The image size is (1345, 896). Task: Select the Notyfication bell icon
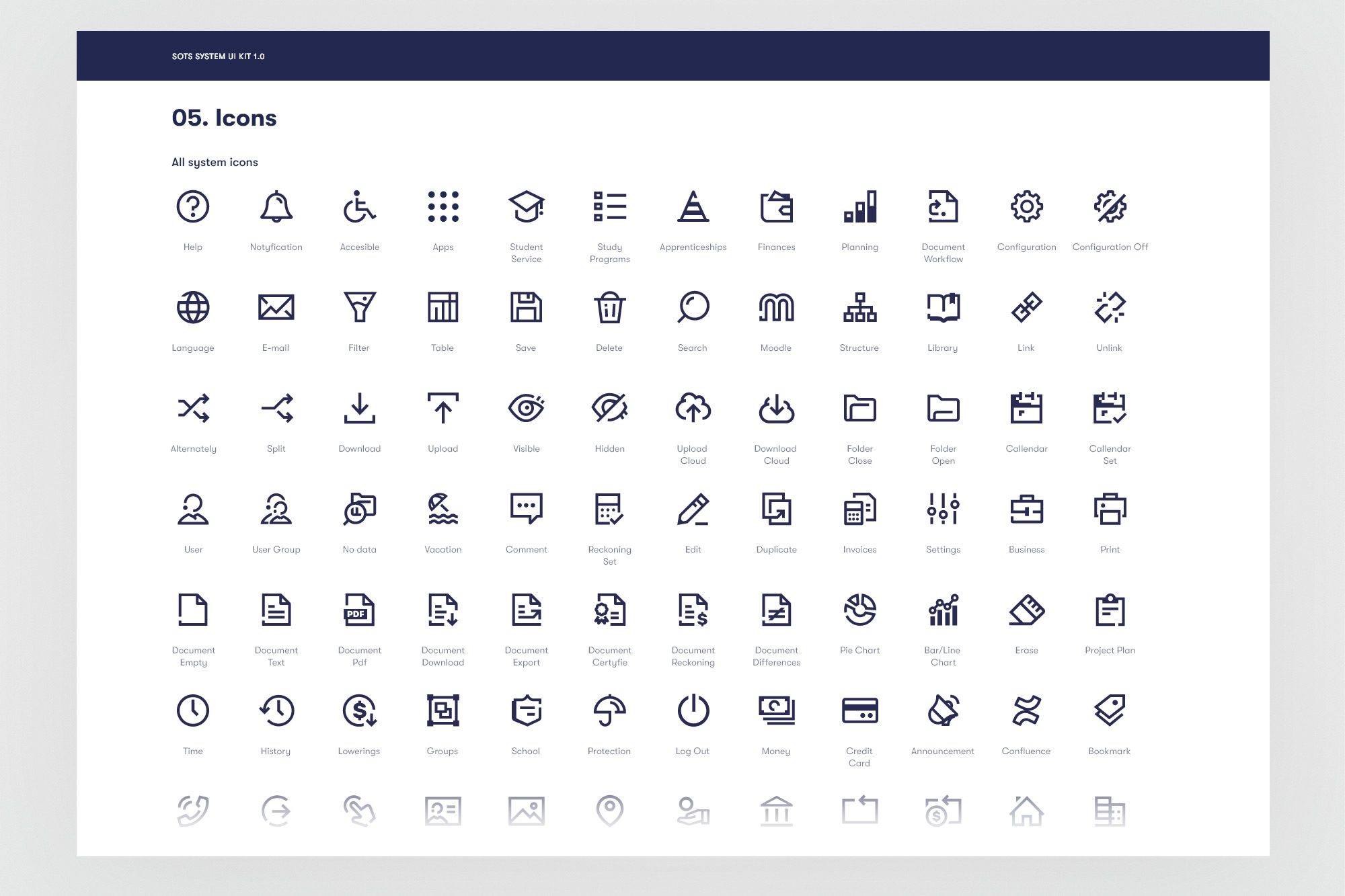point(276,206)
